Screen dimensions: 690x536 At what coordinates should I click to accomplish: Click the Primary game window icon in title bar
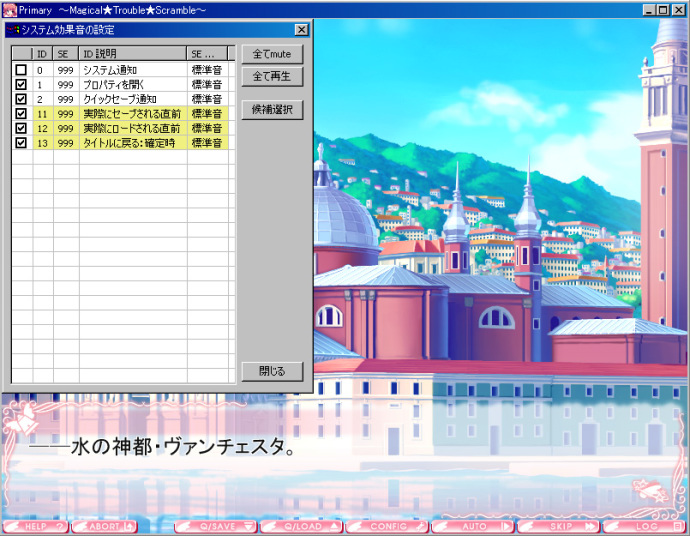click(x=9, y=10)
